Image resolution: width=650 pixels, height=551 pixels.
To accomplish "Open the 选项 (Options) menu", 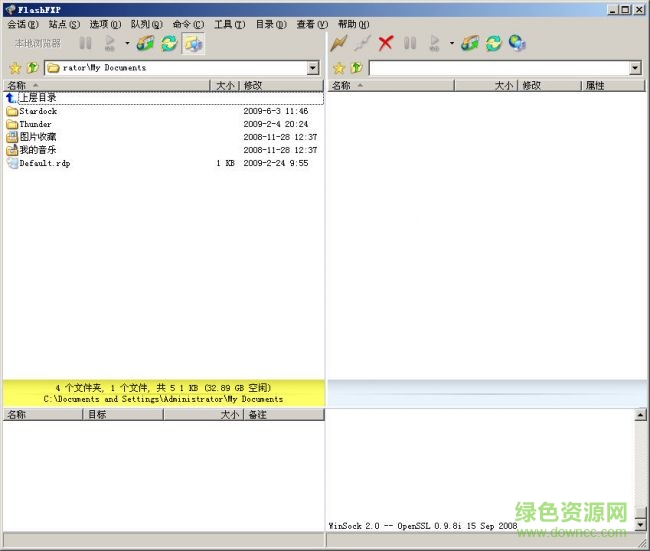I will click(x=105, y=24).
